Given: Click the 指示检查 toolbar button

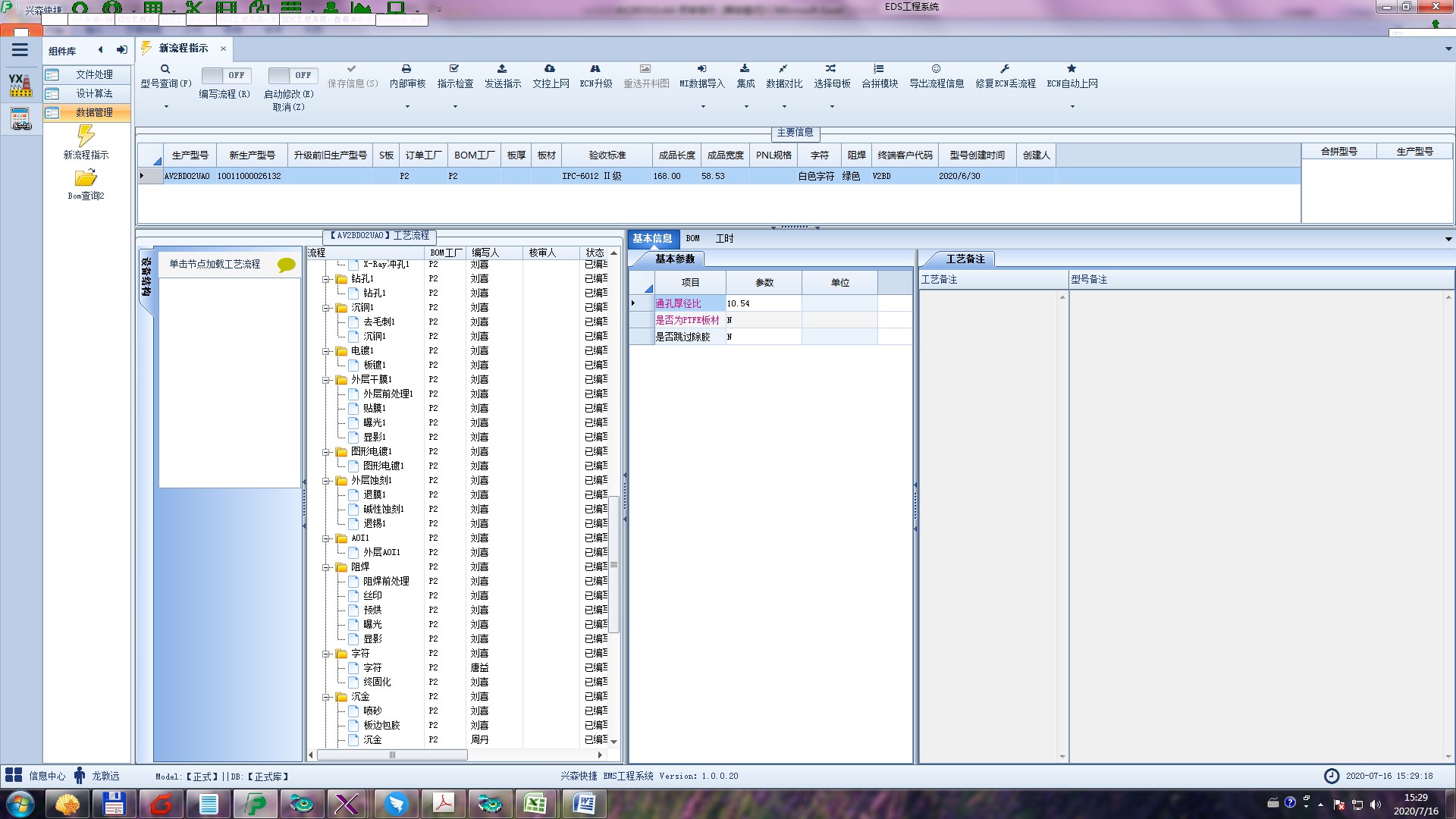Looking at the screenshot, I should click(x=455, y=77).
